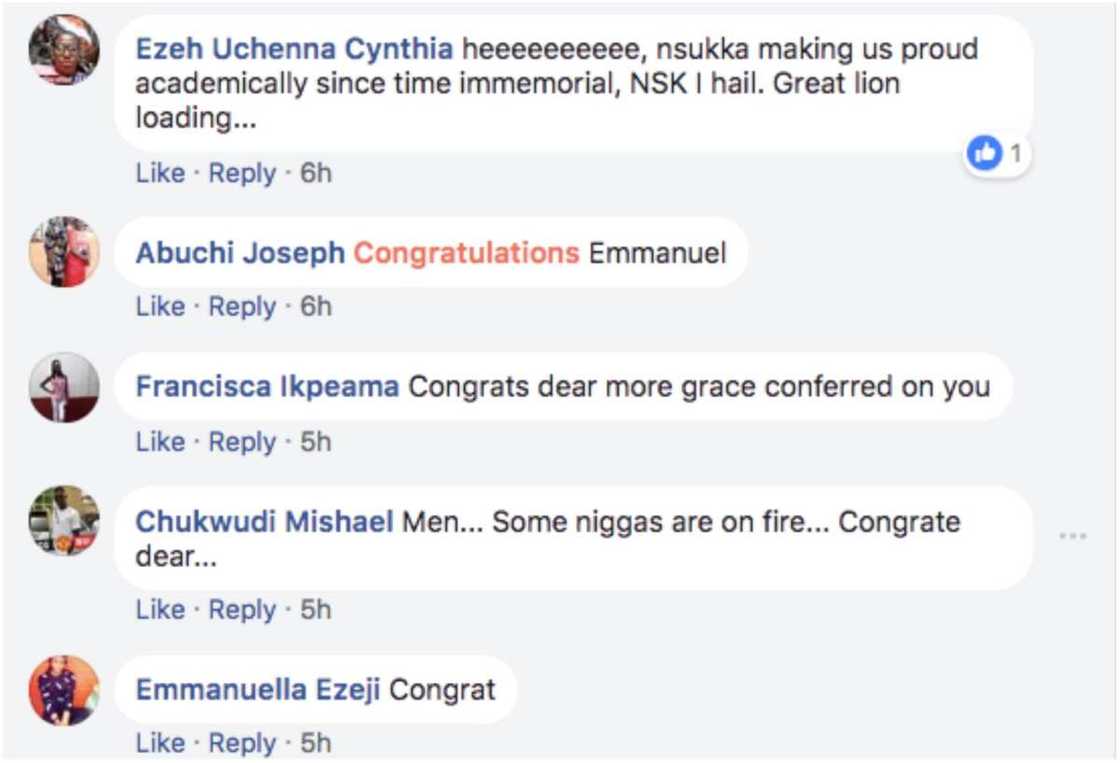Open Chukwudi Mishael's profile picture
1120x763 pixels.
point(62,523)
